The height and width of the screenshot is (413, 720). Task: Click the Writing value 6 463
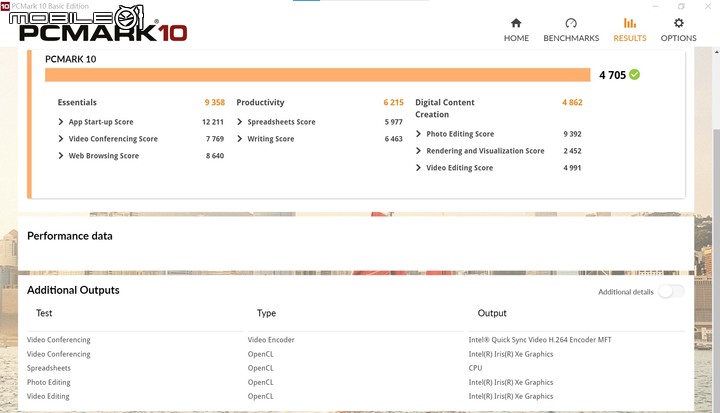(394, 139)
